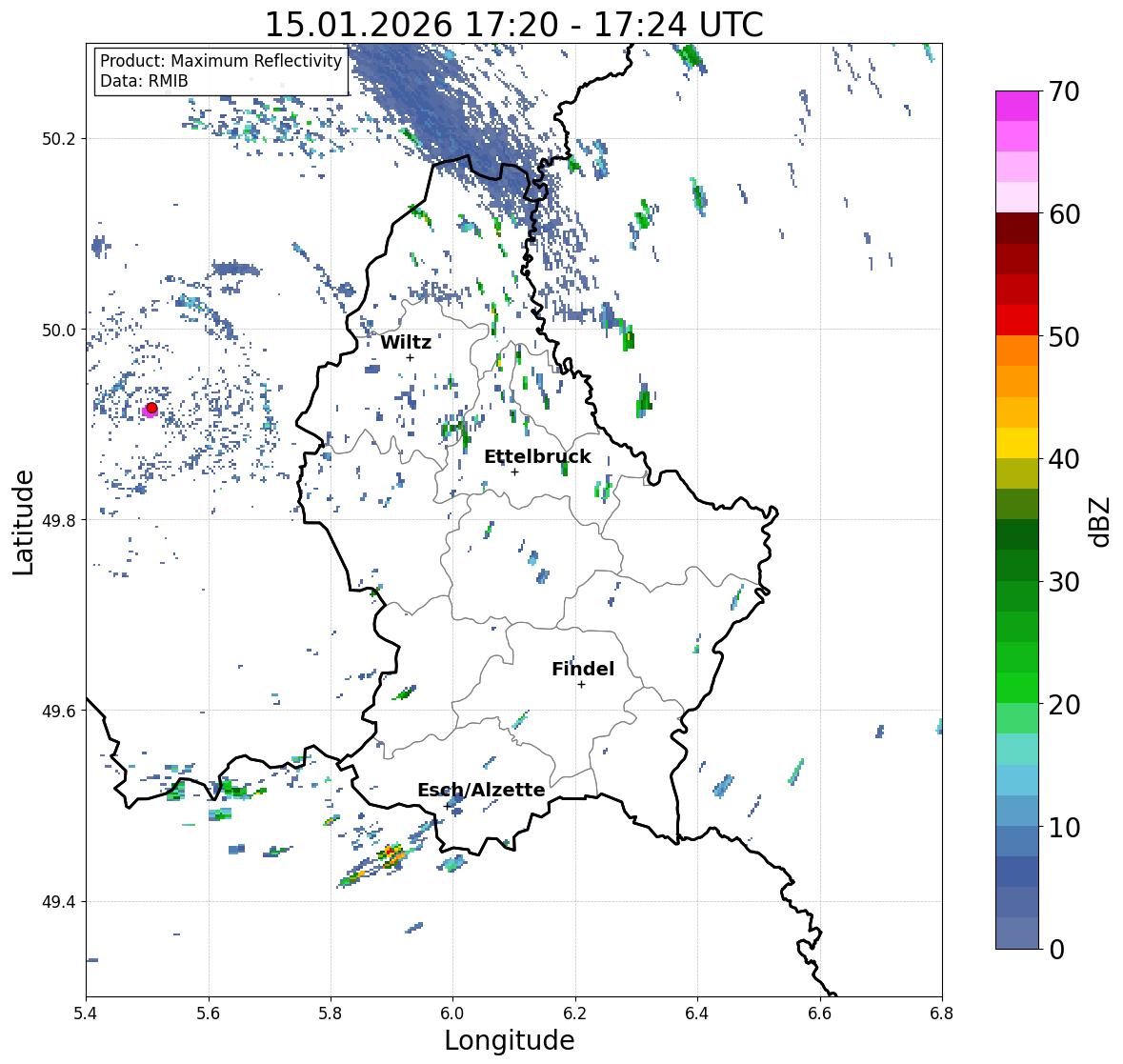Click colorbar tick value 20
The width and height of the screenshot is (1123, 1064).
click(1064, 705)
